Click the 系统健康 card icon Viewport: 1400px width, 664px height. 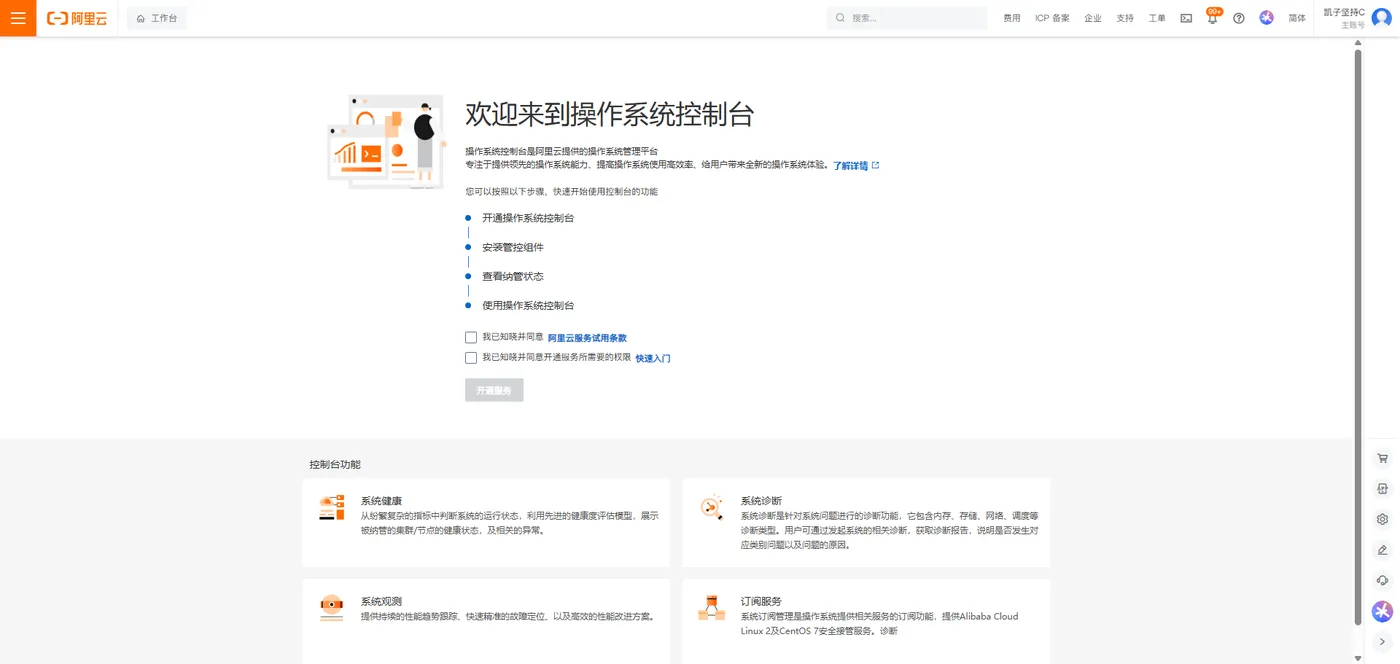click(332, 507)
